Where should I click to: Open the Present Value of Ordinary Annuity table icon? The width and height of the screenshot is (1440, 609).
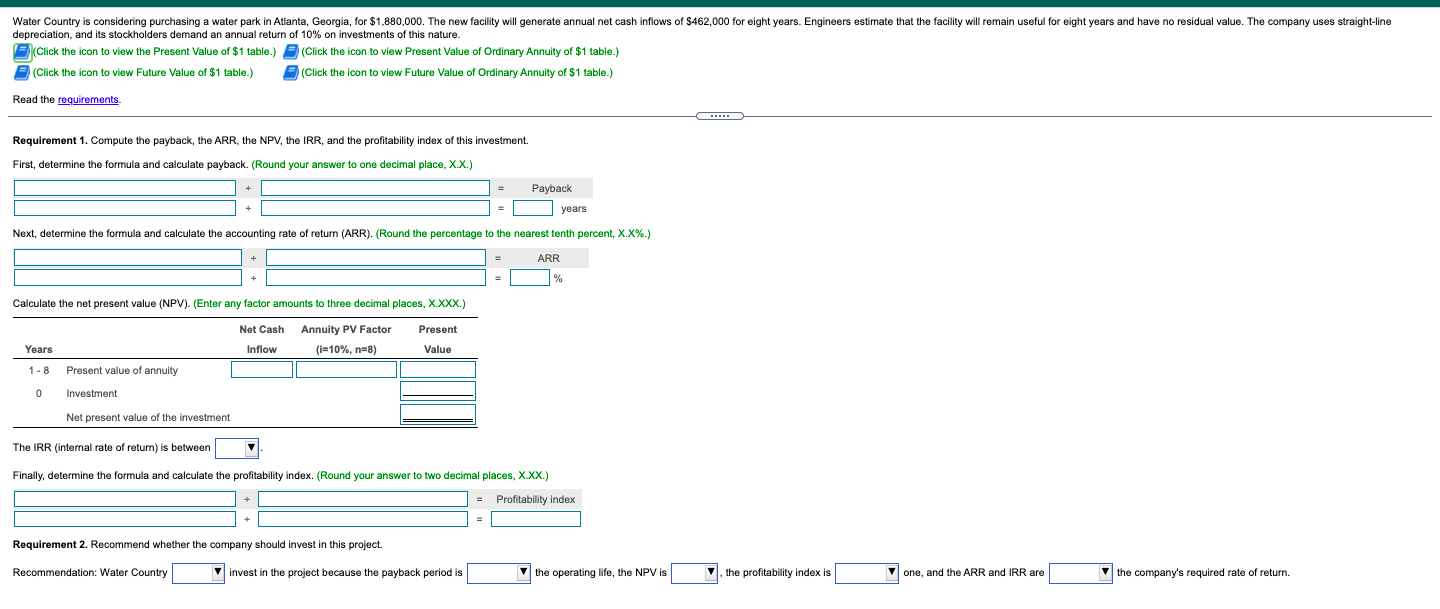tap(291, 52)
